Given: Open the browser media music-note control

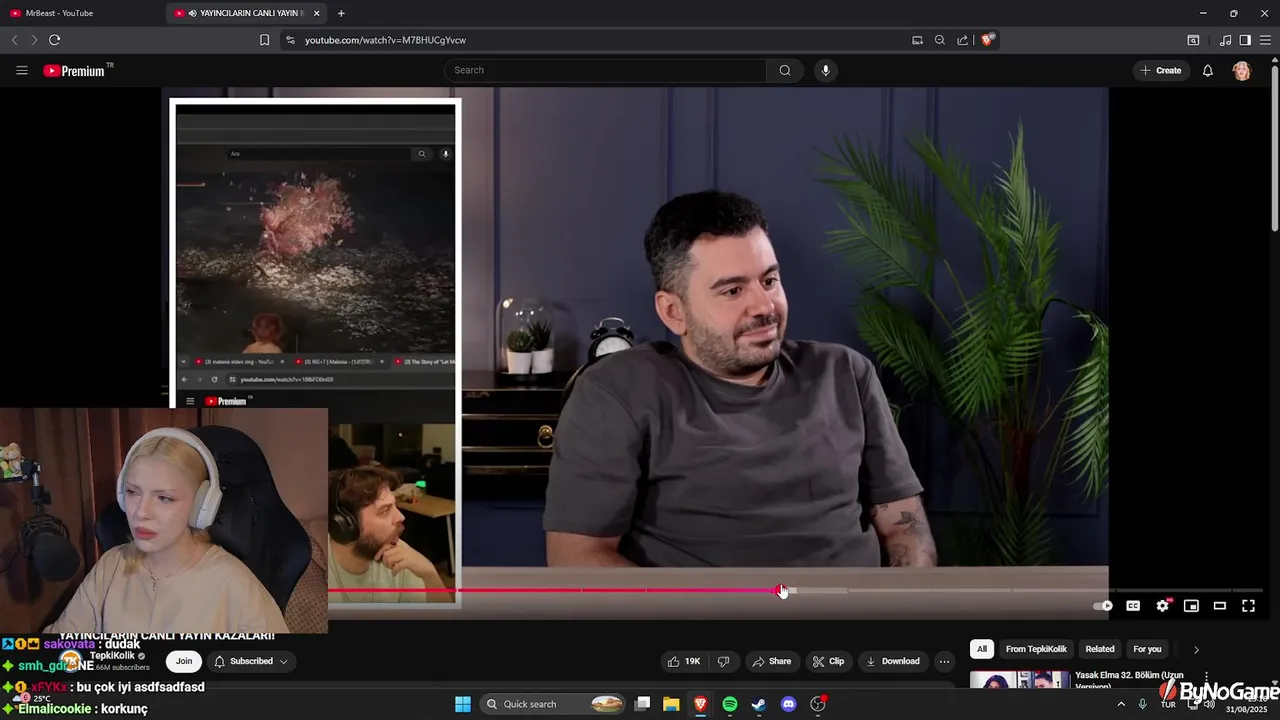Looking at the screenshot, I should pos(1225,40).
